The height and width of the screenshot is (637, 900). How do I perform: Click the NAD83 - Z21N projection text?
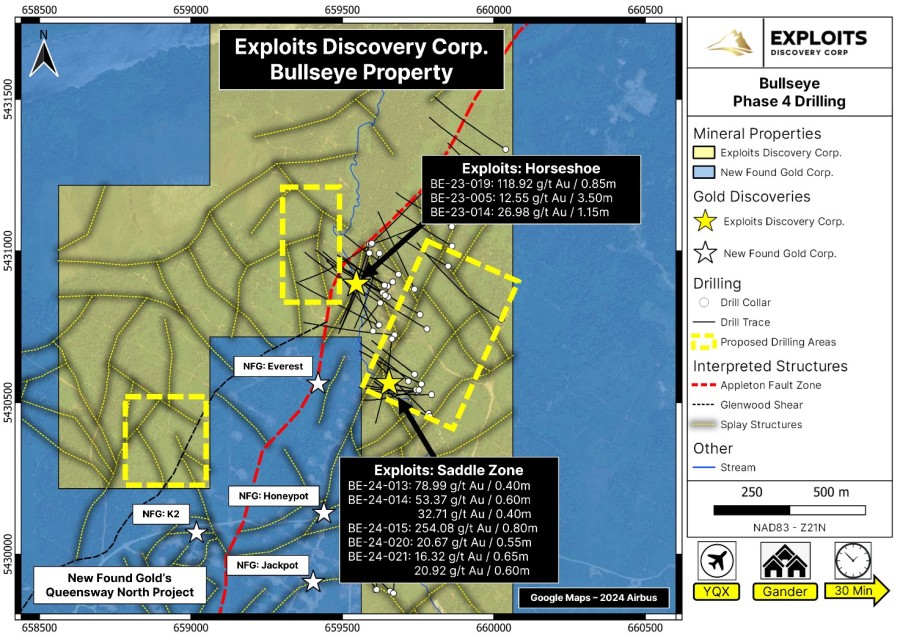(x=789, y=527)
